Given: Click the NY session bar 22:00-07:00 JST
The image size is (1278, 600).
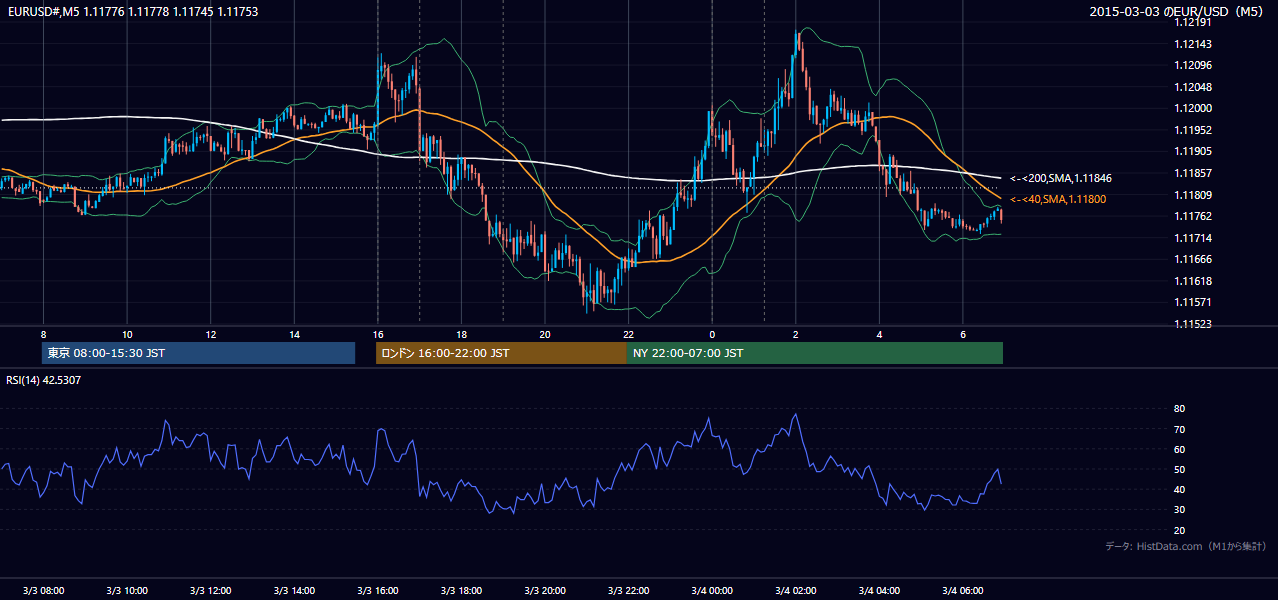Looking at the screenshot, I should [815, 353].
